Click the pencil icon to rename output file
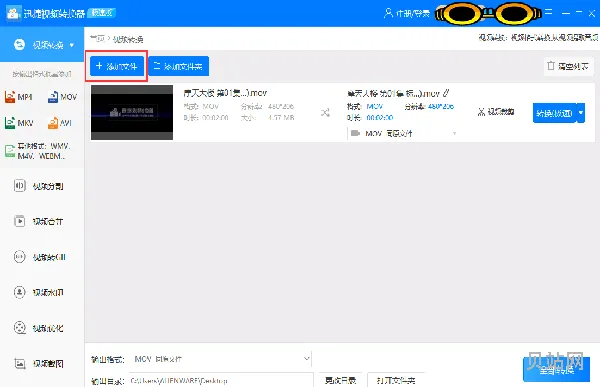Image resolution: width=600 pixels, height=387 pixels. click(x=446, y=93)
